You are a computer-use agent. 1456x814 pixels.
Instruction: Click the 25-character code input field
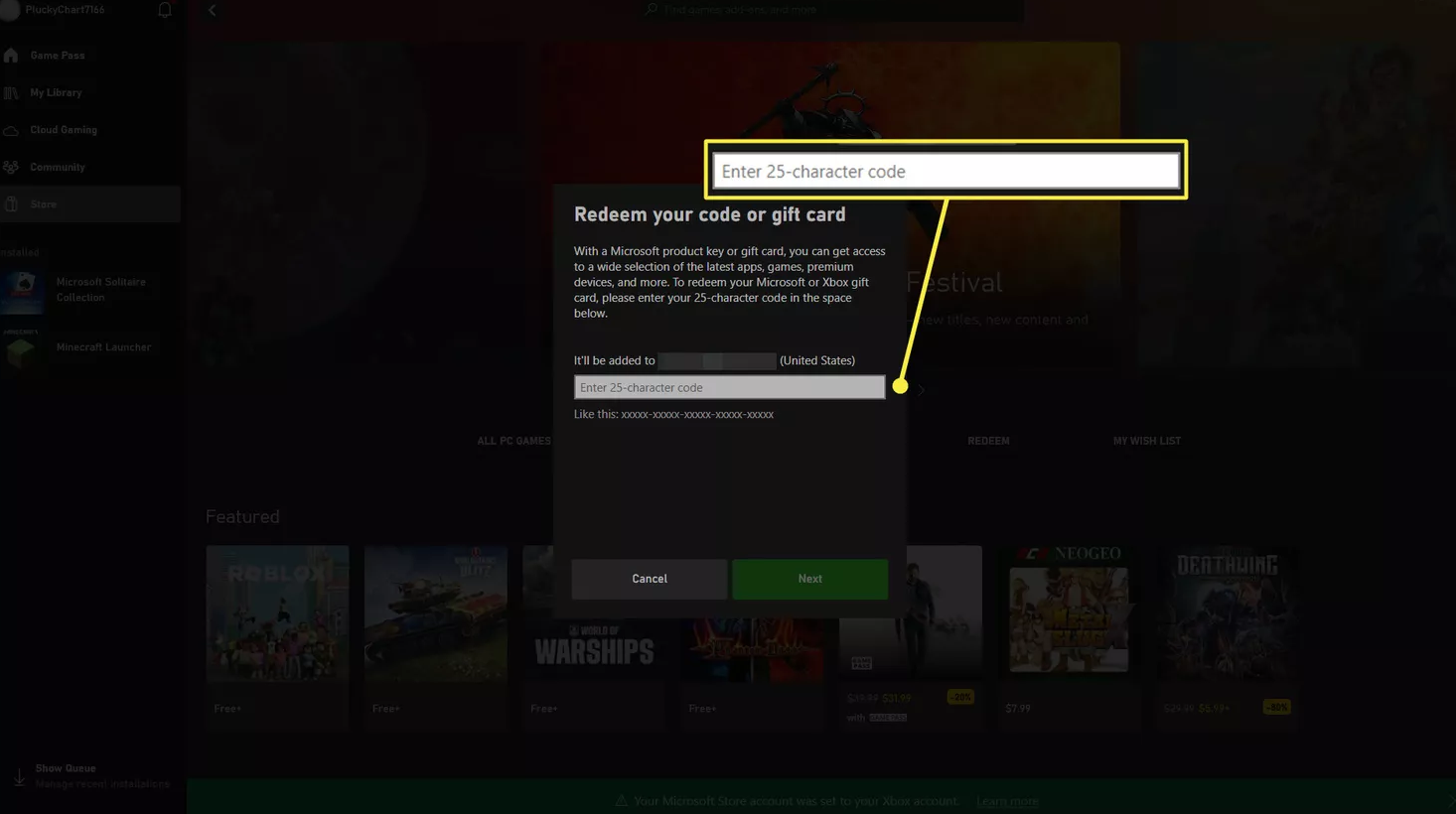pyautogui.click(x=729, y=387)
